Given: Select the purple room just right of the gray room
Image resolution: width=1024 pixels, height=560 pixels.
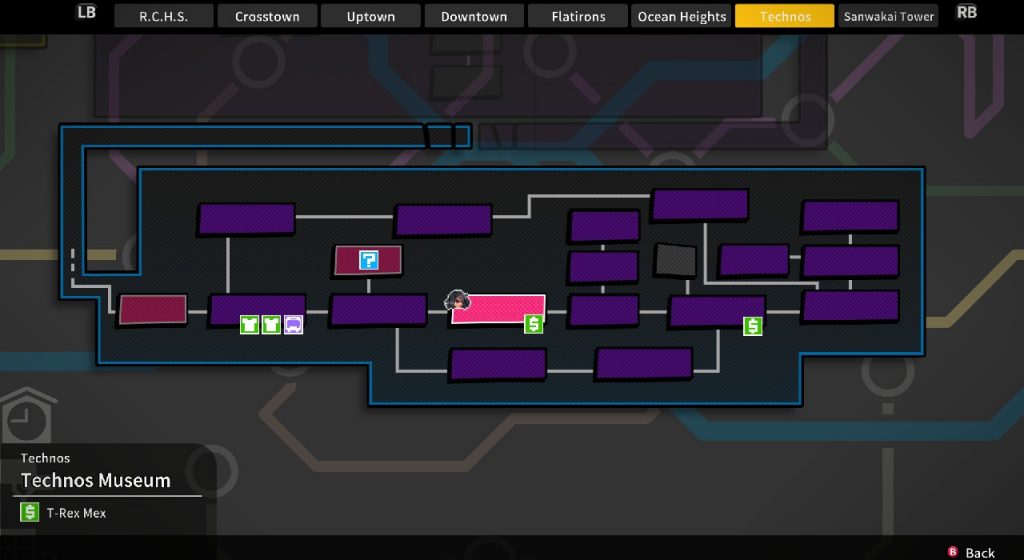Looking at the screenshot, I should click(x=754, y=260).
